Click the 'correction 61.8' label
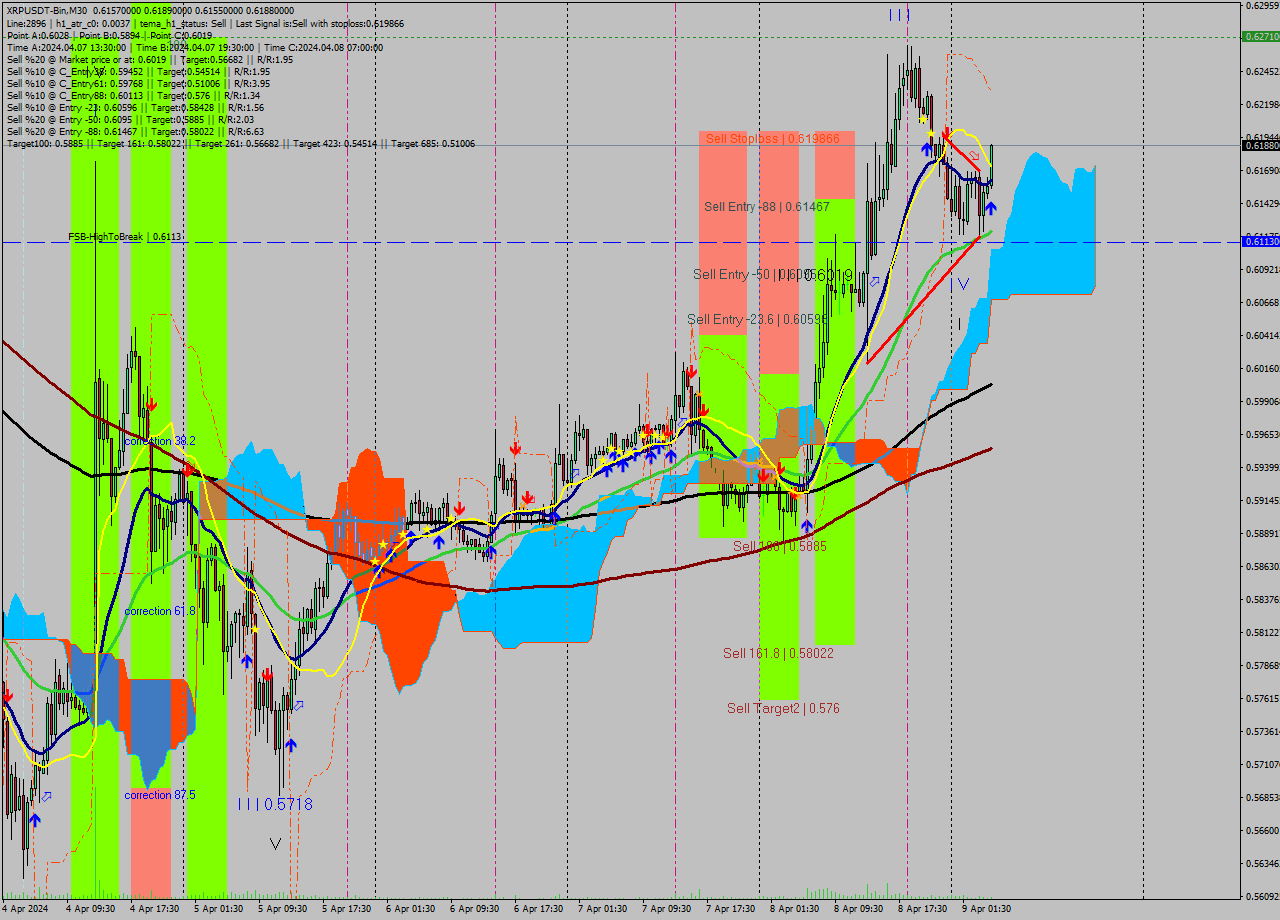The height and width of the screenshot is (920, 1280). [x=160, y=610]
